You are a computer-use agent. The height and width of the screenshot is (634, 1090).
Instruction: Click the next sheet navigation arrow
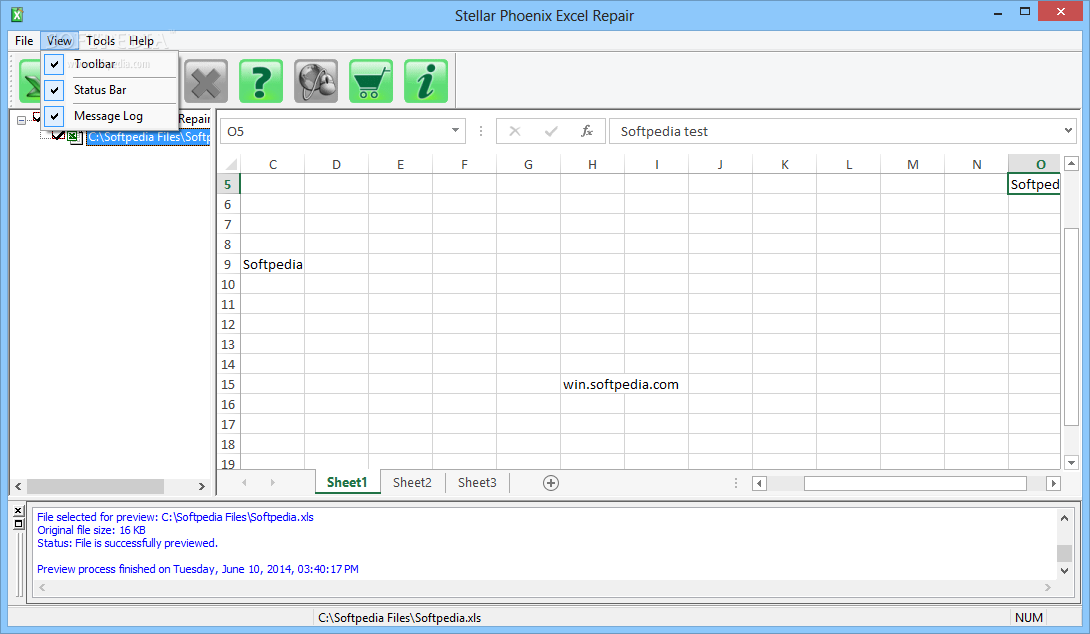(272, 482)
